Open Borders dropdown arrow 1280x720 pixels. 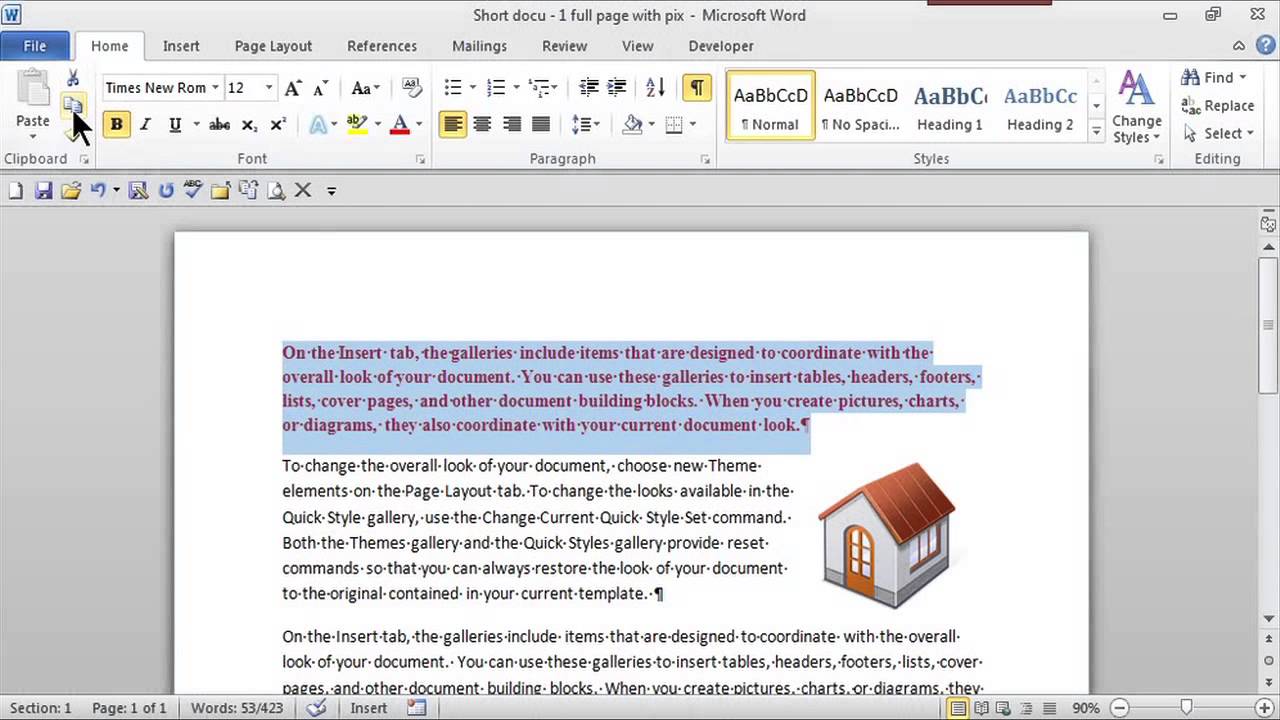tap(694, 125)
